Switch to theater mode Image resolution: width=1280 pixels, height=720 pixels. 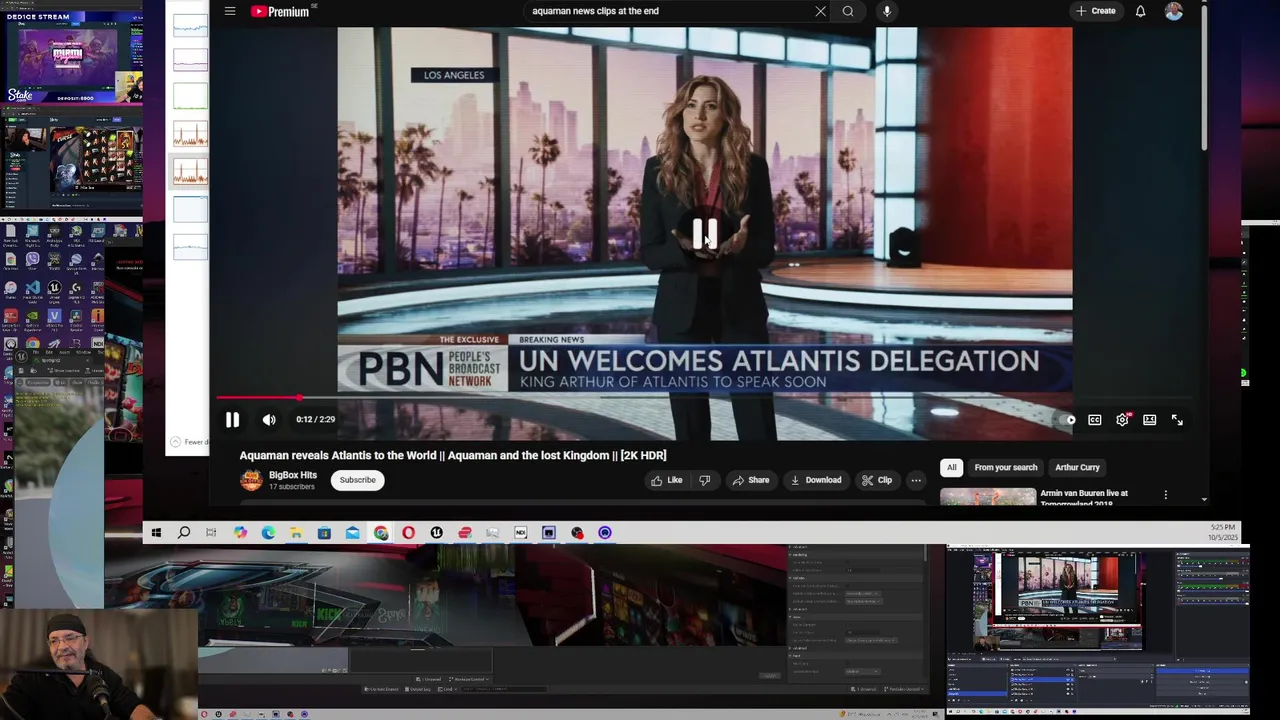click(1150, 420)
